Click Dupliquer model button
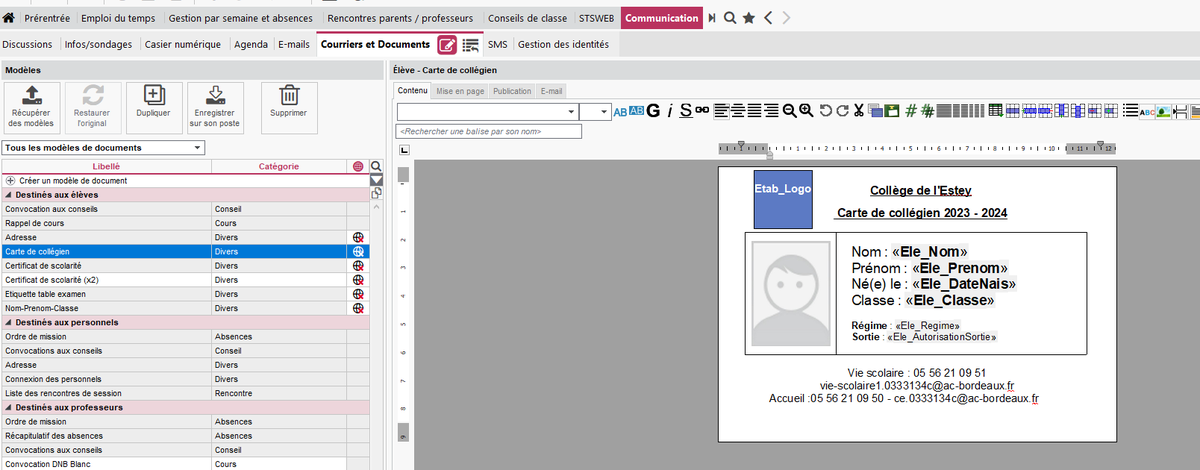The image size is (1200, 470). coord(153,108)
